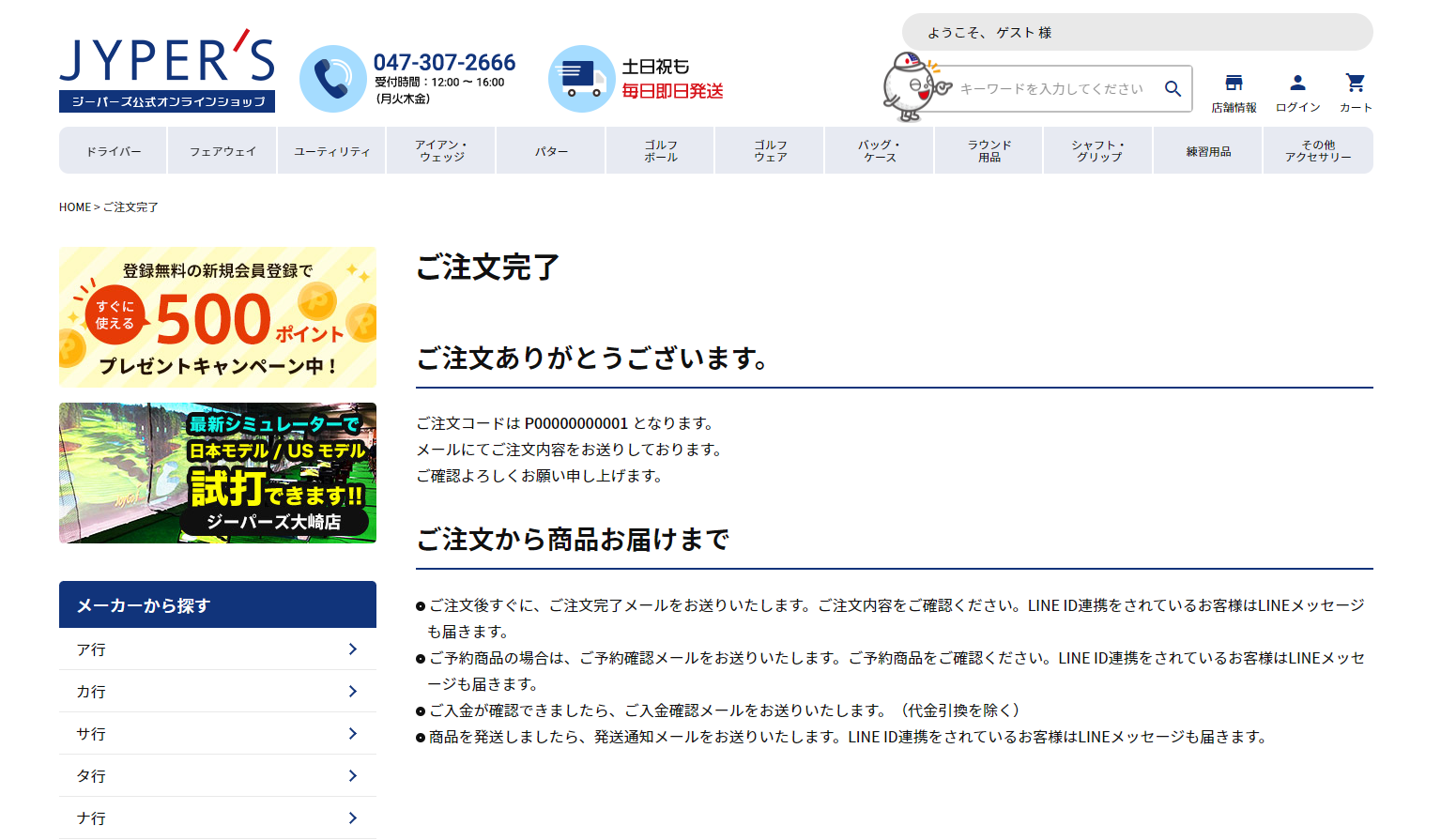This screenshot has width=1441, height=840.
Task: Open the 500 point campaign banner
Action: click(x=218, y=317)
